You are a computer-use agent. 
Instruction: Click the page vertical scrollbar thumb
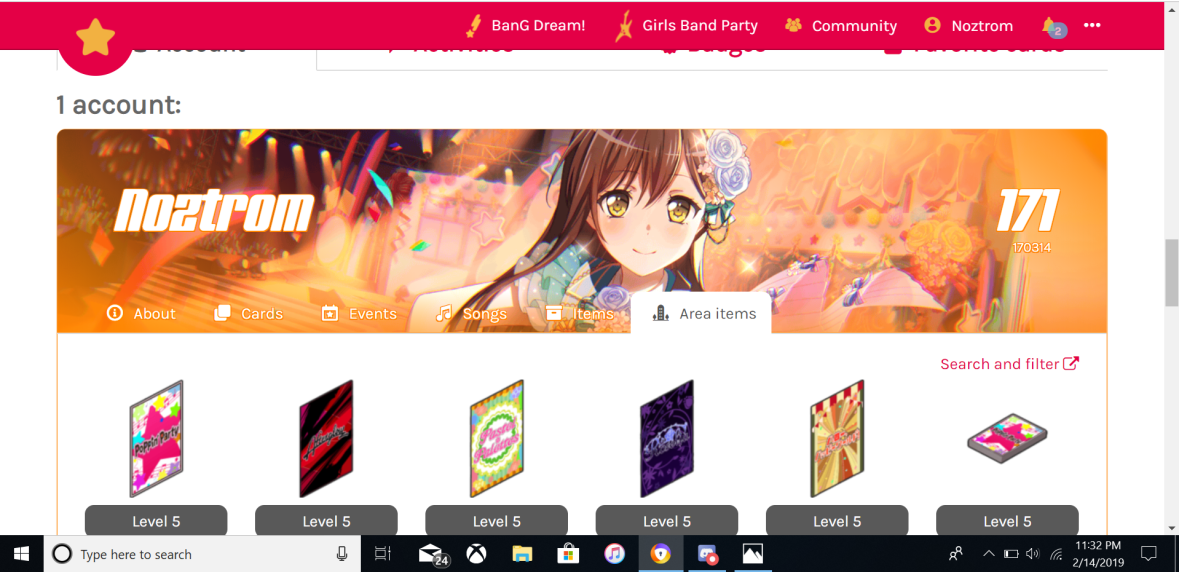[1171, 272]
